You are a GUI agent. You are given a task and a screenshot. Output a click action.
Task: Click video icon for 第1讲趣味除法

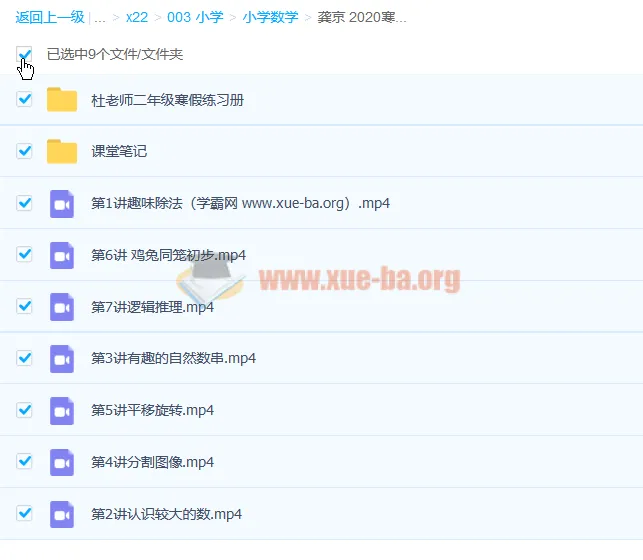click(x=62, y=204)
